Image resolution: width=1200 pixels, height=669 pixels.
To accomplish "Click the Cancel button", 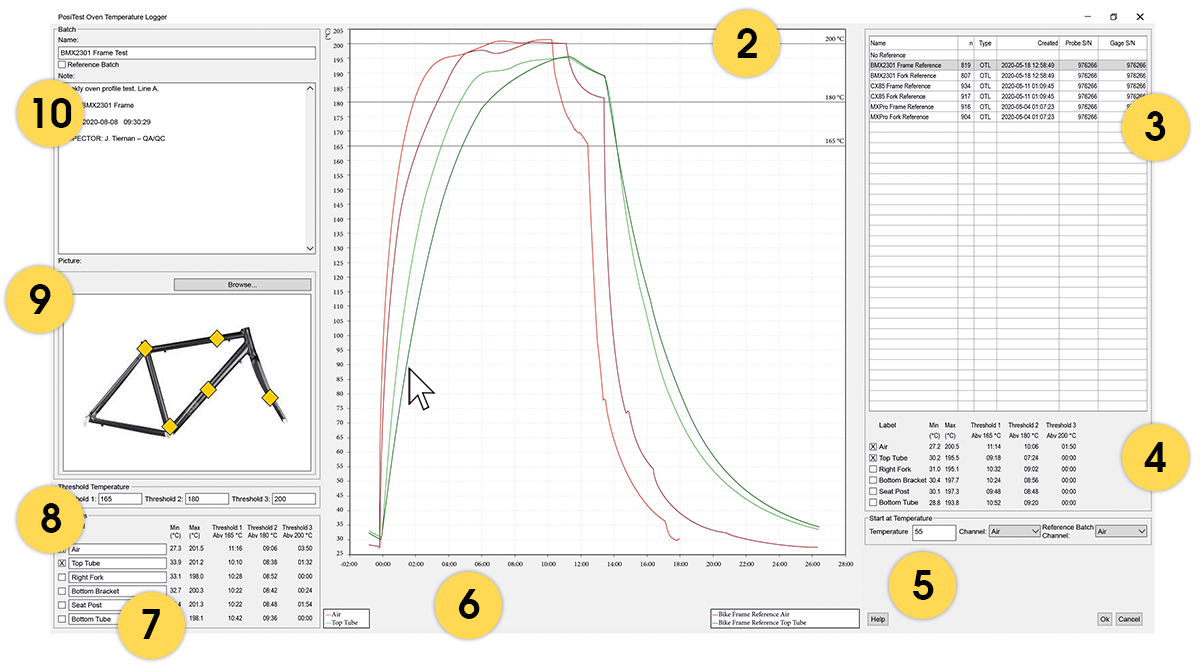I will click(x=1128, y=619).
